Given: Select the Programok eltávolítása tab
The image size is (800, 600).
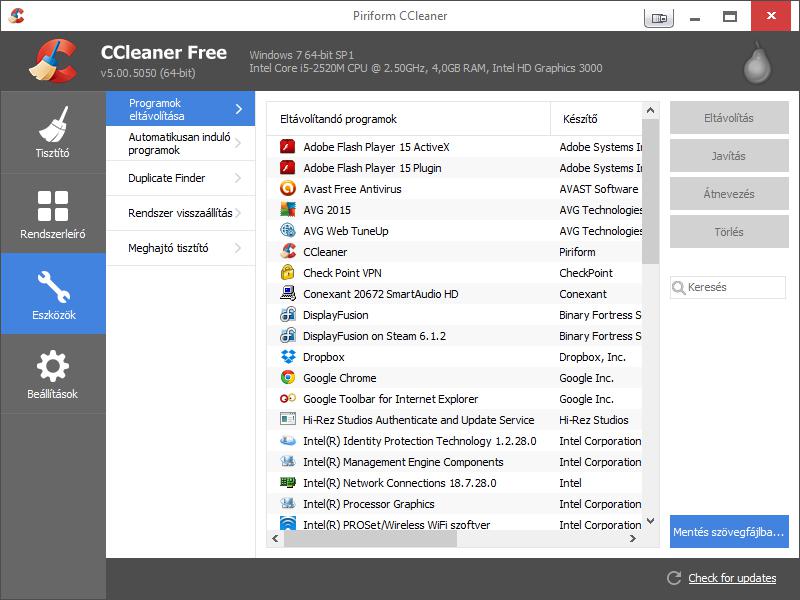Looking at the screenshot, I should pyautogui.click(x=181, y=109).
